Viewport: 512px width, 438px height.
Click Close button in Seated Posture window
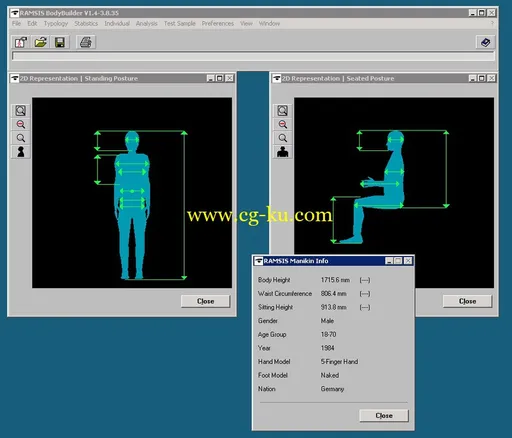pyautogui.click(x=467, y=301)
